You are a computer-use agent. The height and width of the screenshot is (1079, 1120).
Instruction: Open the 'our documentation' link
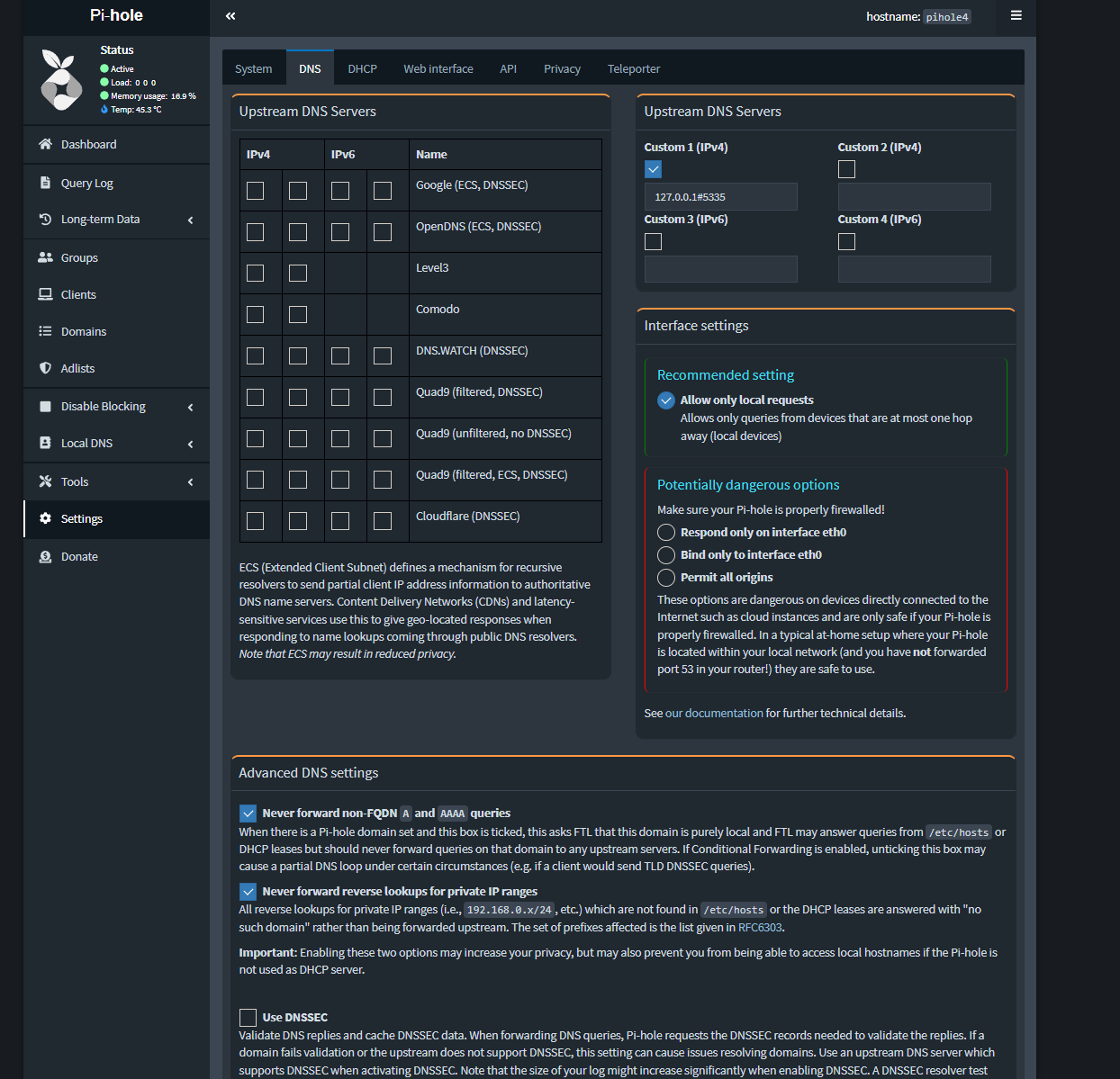point(714,713)
